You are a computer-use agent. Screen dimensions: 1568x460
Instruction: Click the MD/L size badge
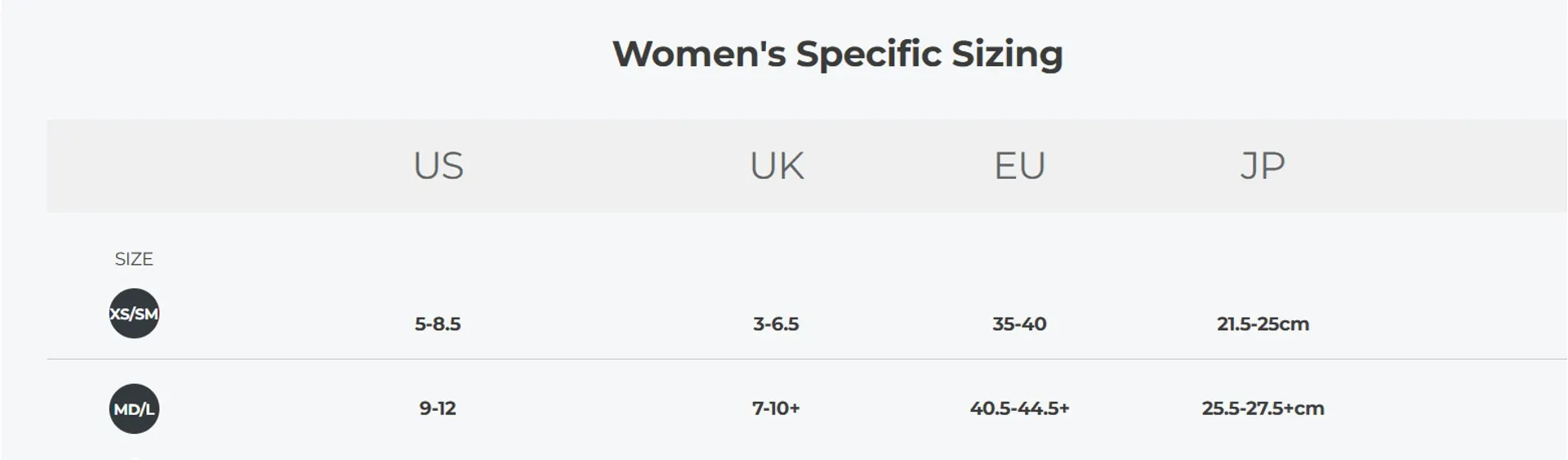[x=134, y=409]
